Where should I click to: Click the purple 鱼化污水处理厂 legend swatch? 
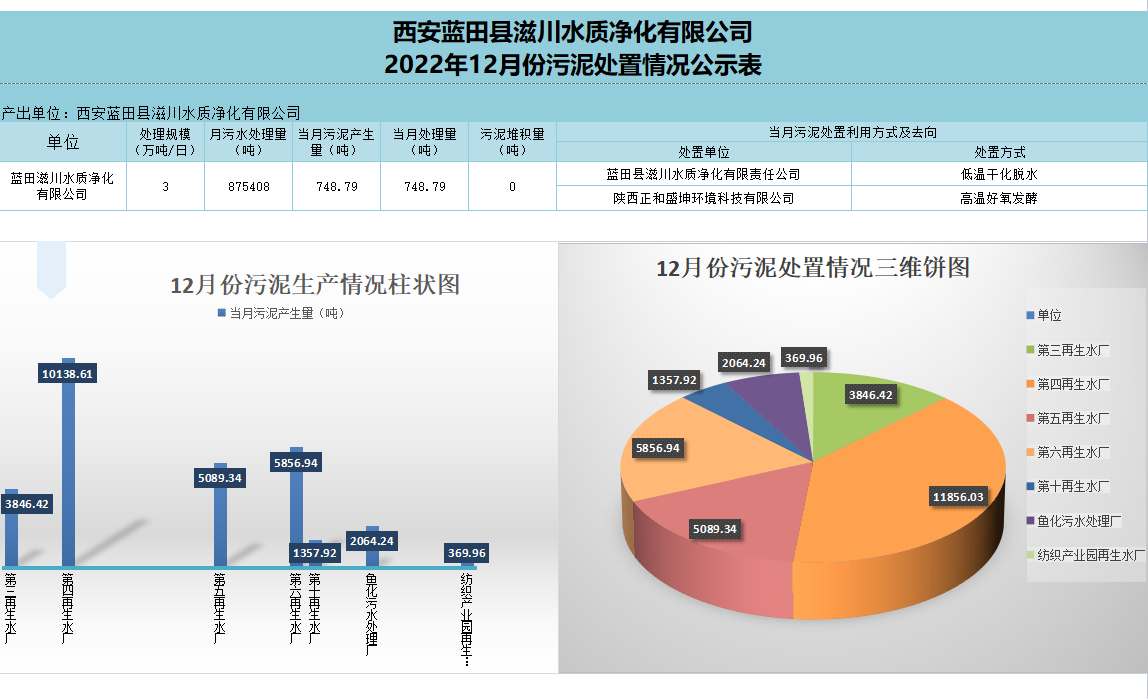pyautogui.click(x=1031, y=521)
